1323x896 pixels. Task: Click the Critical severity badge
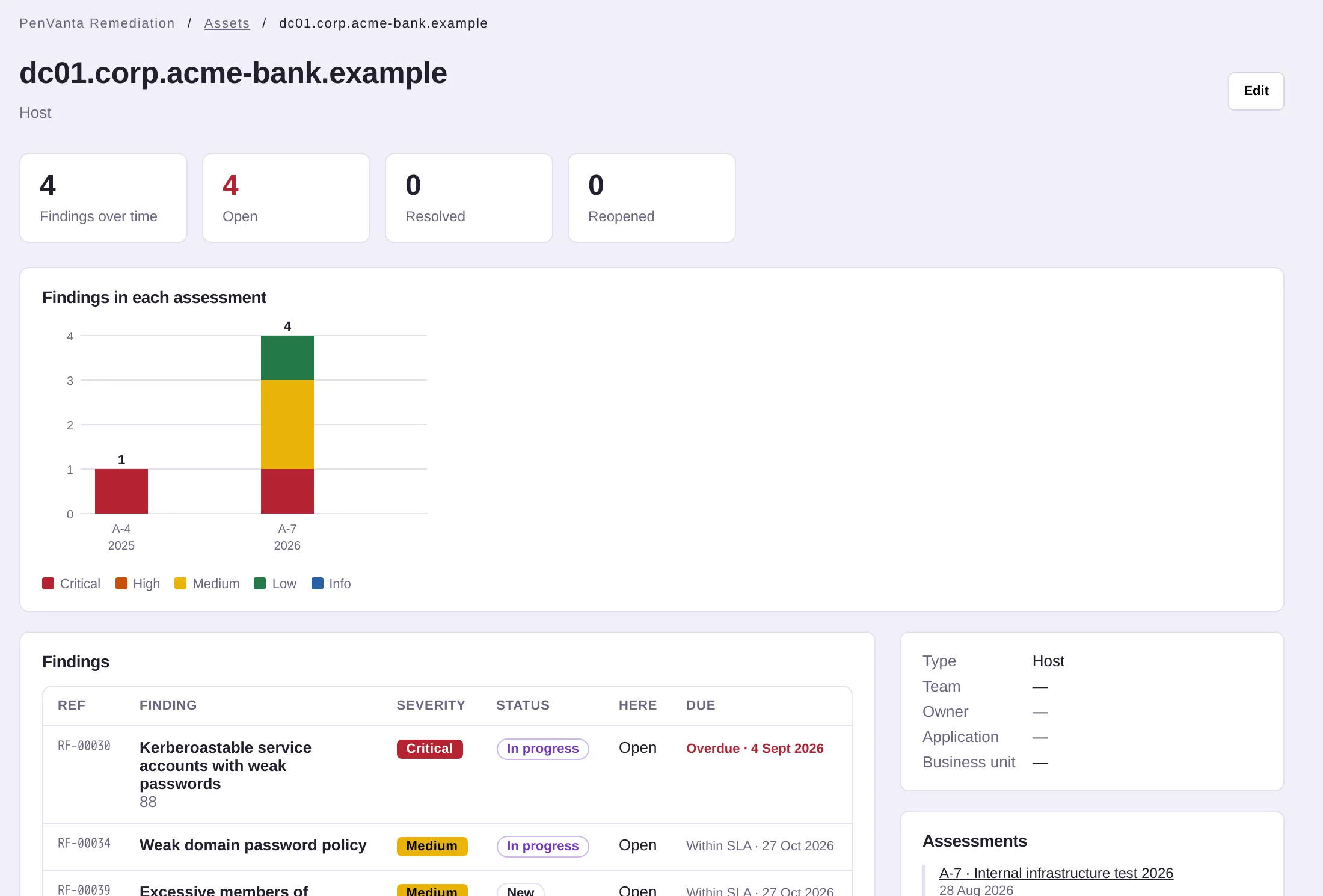(429, 749)
